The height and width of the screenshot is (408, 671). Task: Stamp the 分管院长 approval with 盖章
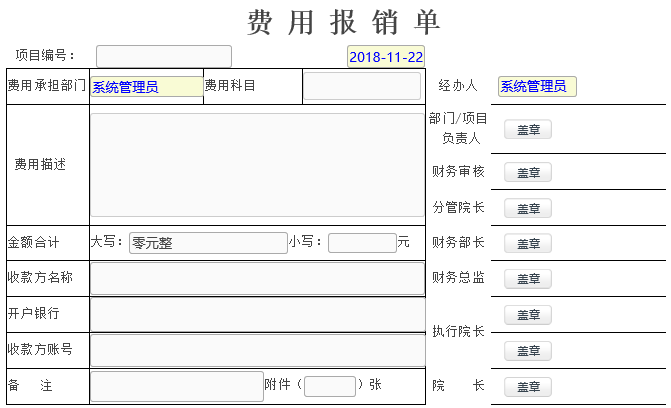click(527, 208)
